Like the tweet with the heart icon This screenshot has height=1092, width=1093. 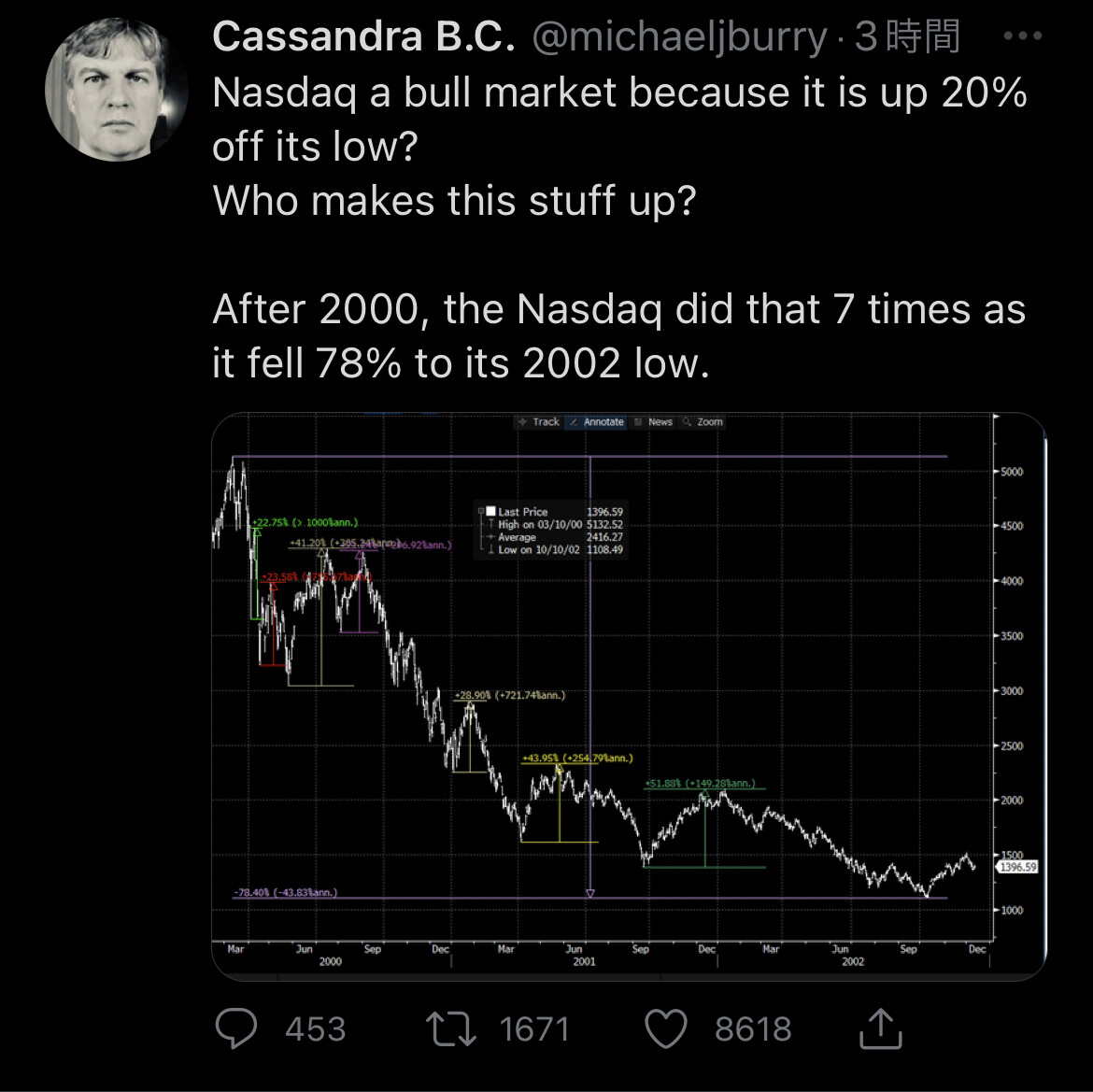point(666,1028)
